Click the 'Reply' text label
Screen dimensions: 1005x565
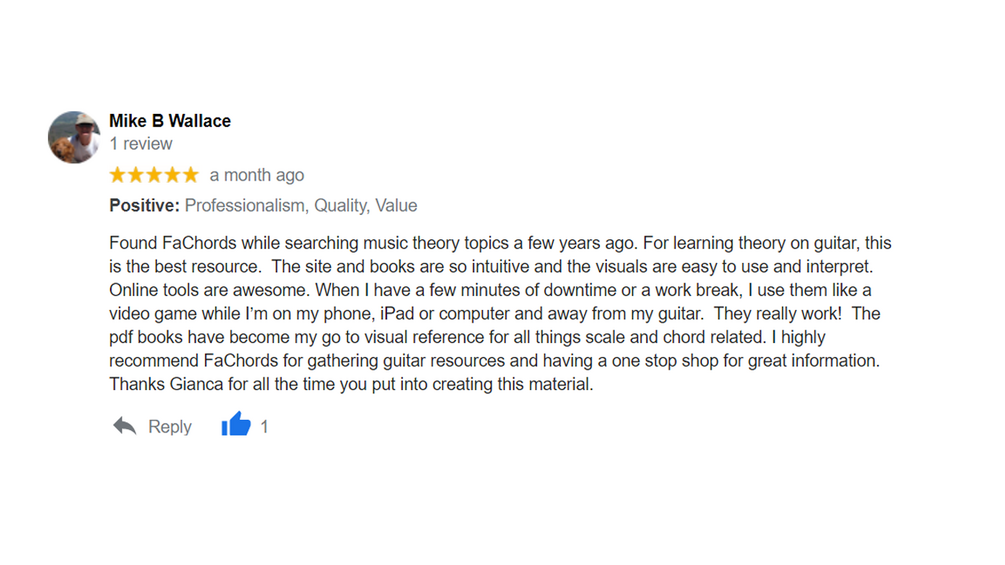(x=170, y=427)
